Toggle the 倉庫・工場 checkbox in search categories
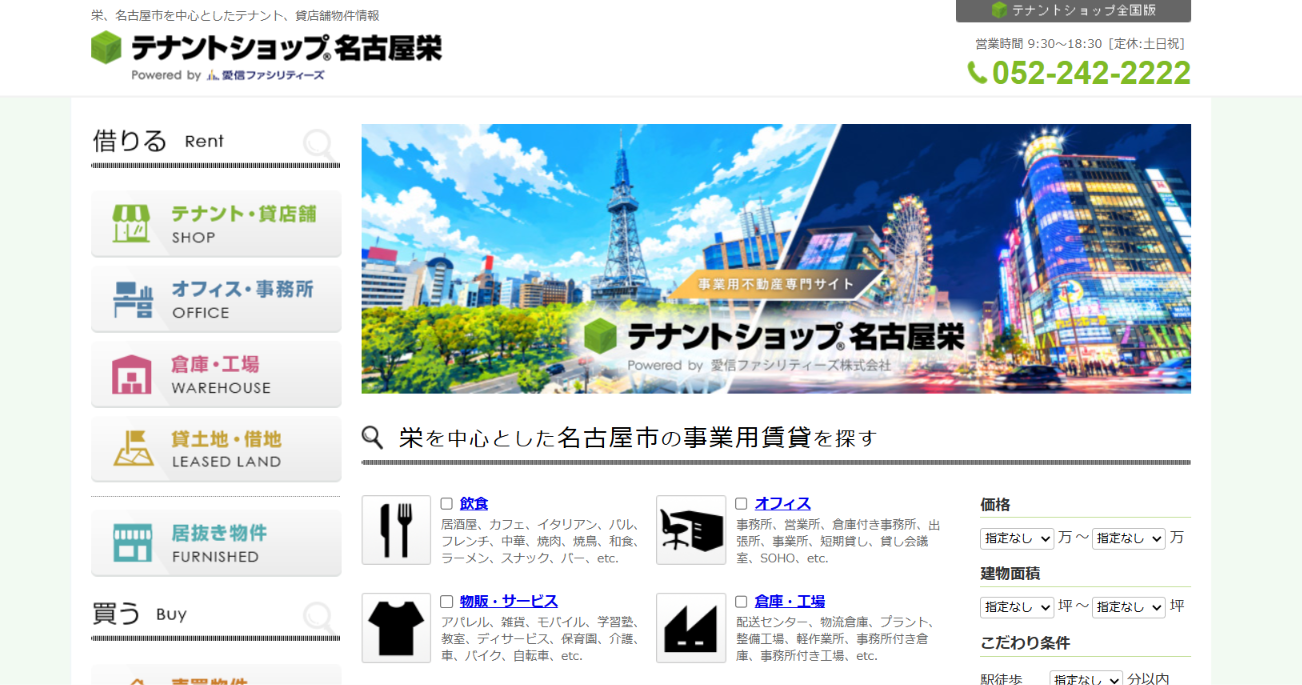The height and width of the screenshot is (685, 1302). pos(741,602)
